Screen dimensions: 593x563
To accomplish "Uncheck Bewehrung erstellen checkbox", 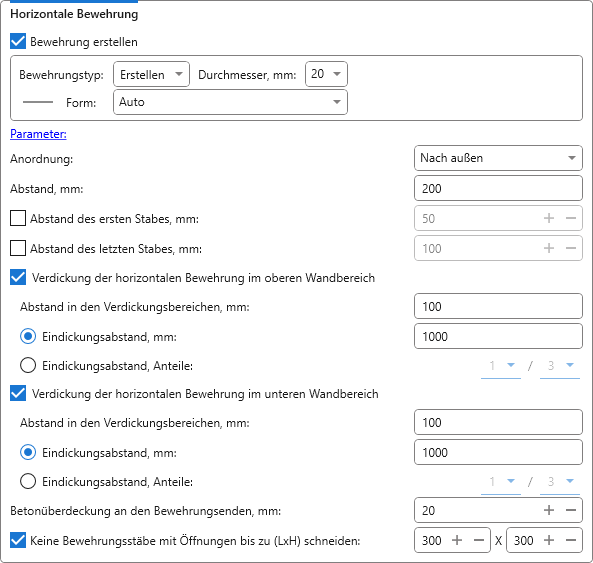I will click(18, 42).
